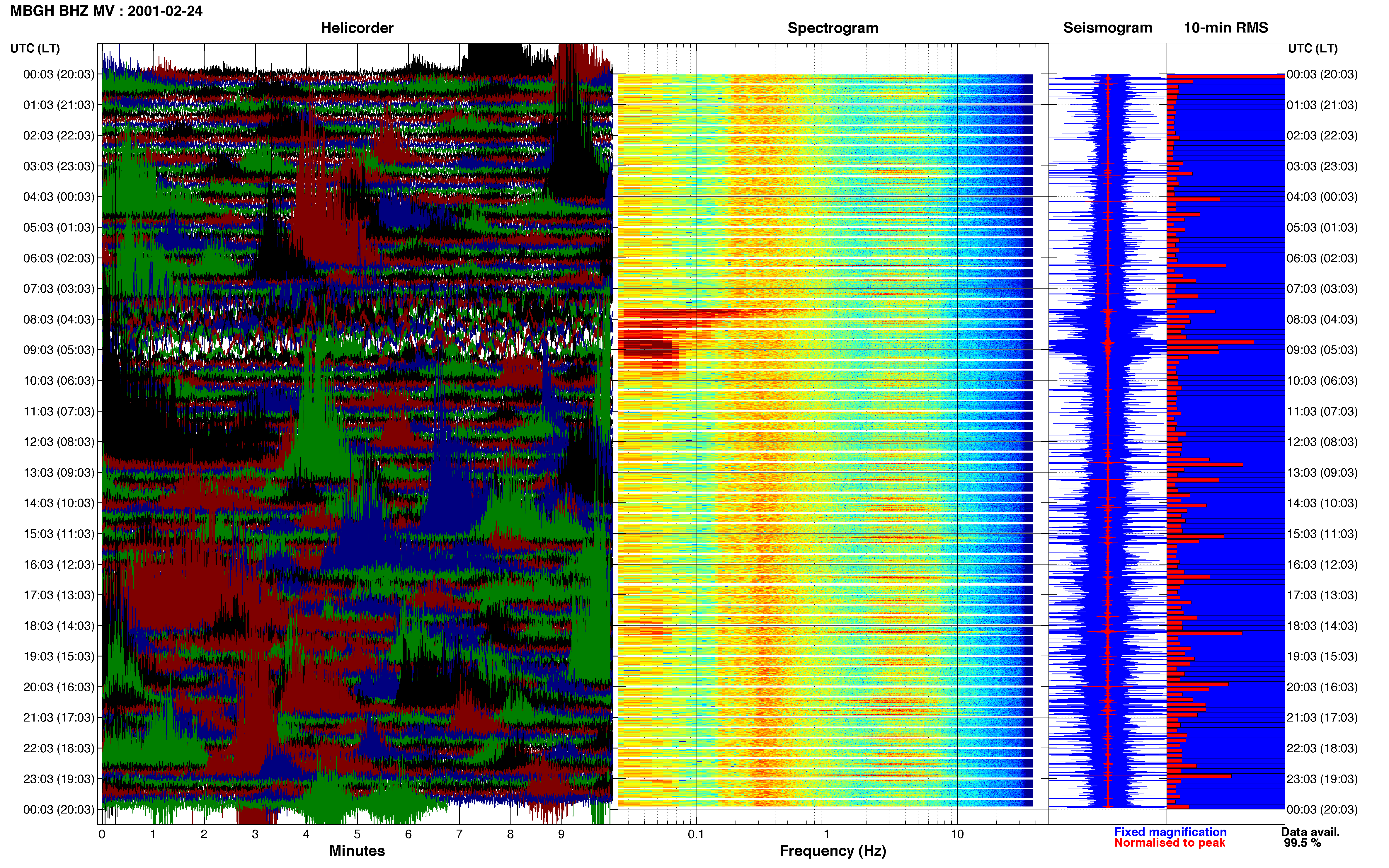Click the blue Fixed magnification legend text

tap(1170, 832)
